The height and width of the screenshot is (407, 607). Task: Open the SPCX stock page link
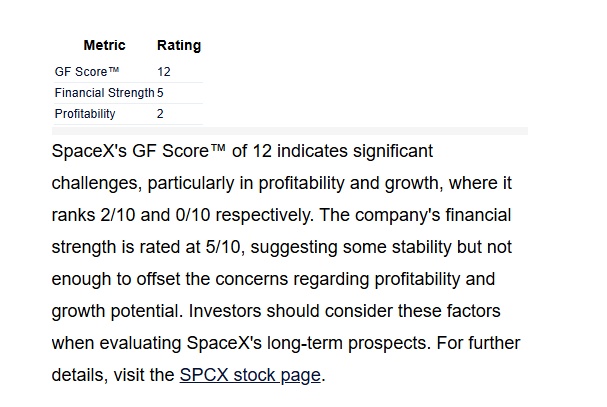tap(250, 375)
